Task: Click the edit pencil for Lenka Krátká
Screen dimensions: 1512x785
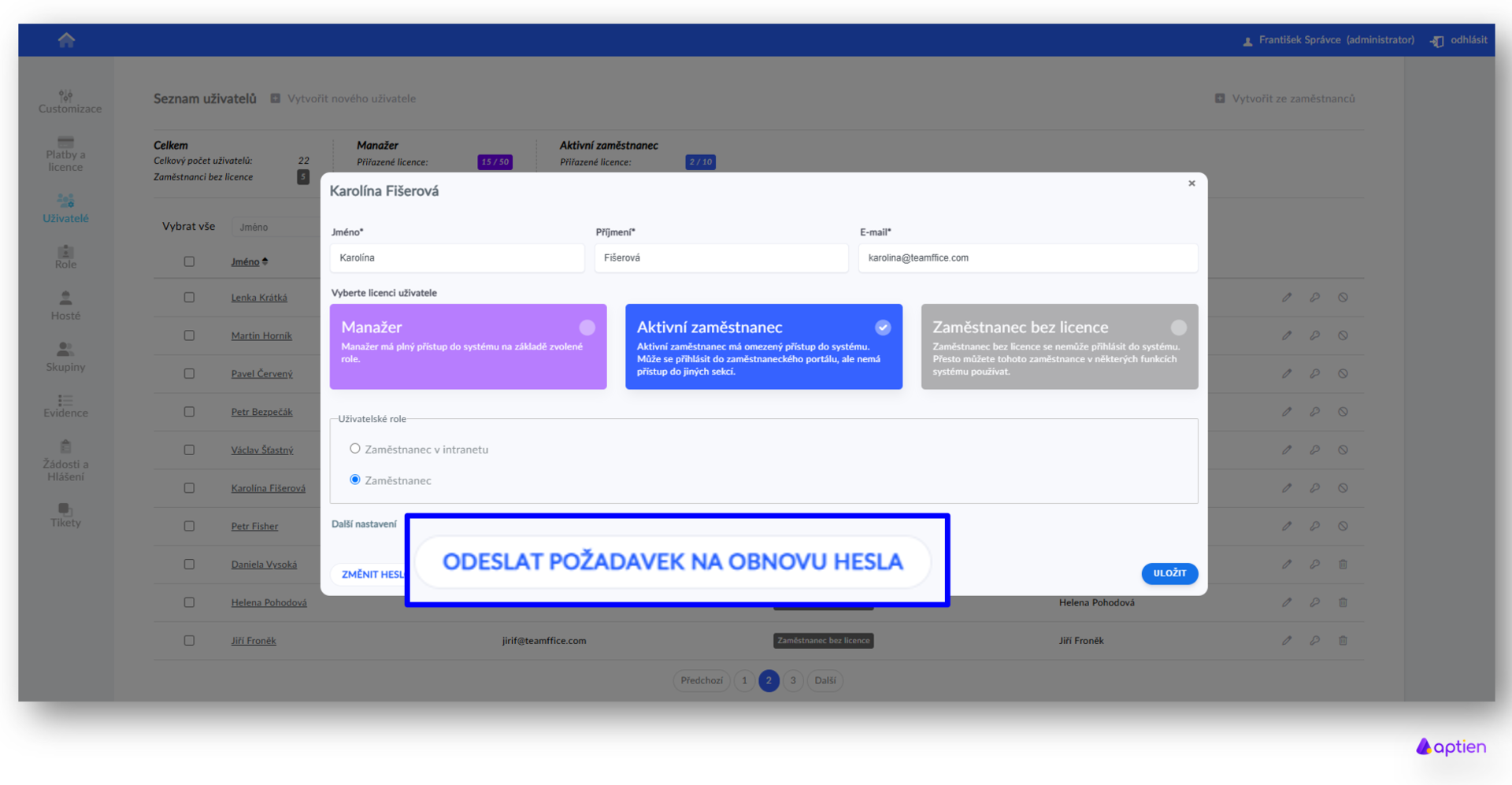Action: [x=1287, y=298]
